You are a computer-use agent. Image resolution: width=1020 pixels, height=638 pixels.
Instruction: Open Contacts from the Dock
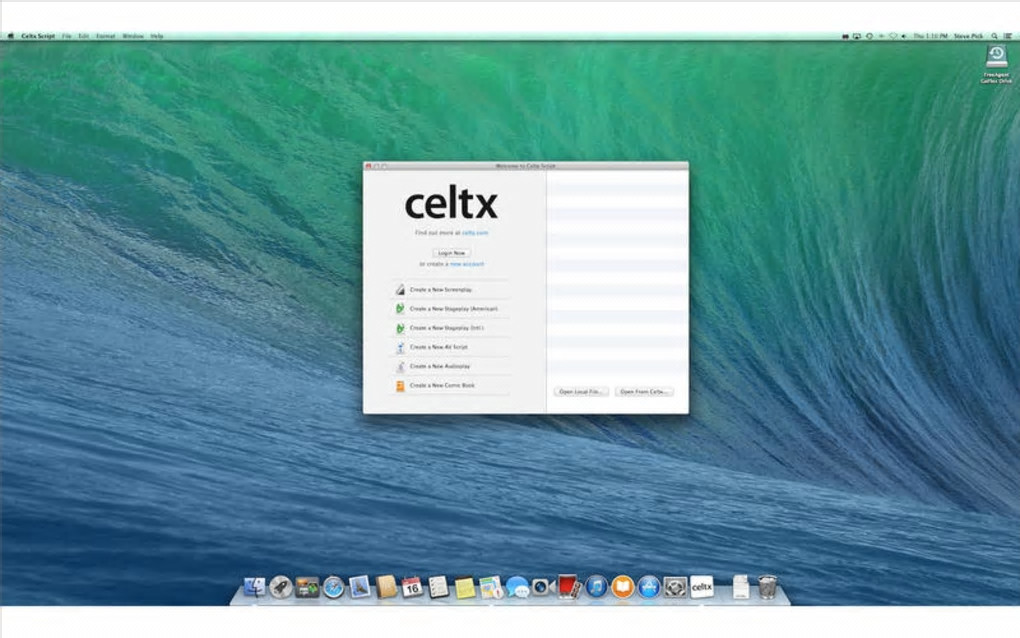tap(386, 587)
